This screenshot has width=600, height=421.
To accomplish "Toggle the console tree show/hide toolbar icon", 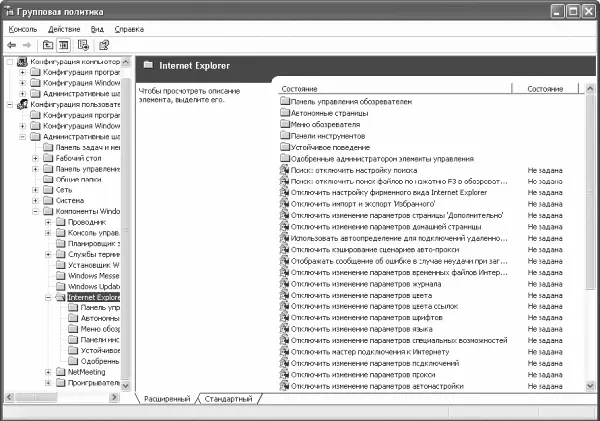I will [64, 45].
